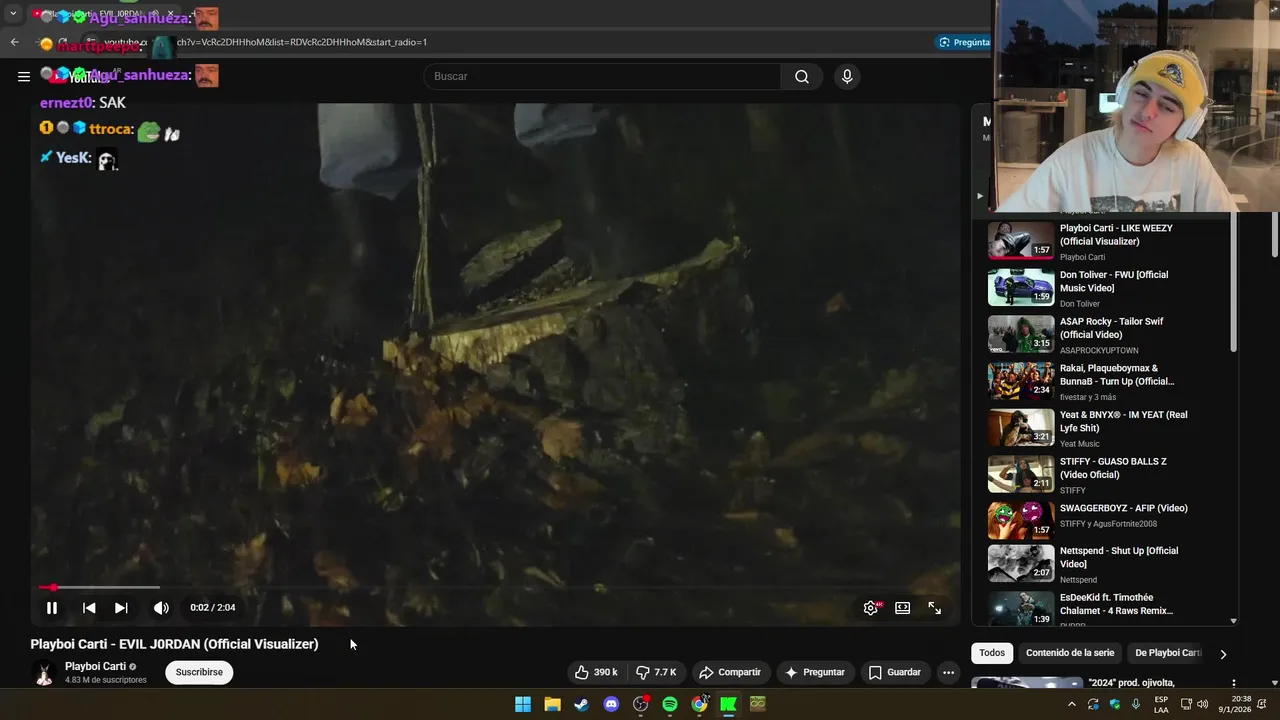This screenshot has height=720, width=1280.
Task: Skip to previous video in playlist
Action: tap(89, 607)
